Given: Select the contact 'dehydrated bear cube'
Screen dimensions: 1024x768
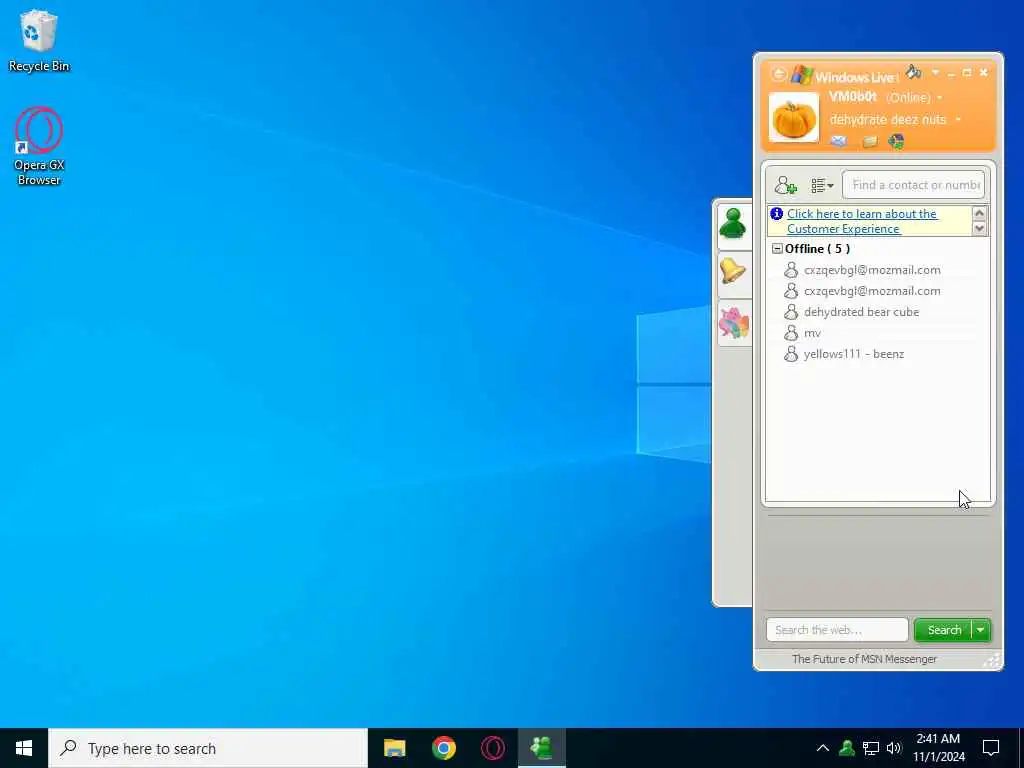Looking at the screenshot, I should pyautogui.click(x=861, y=312).
